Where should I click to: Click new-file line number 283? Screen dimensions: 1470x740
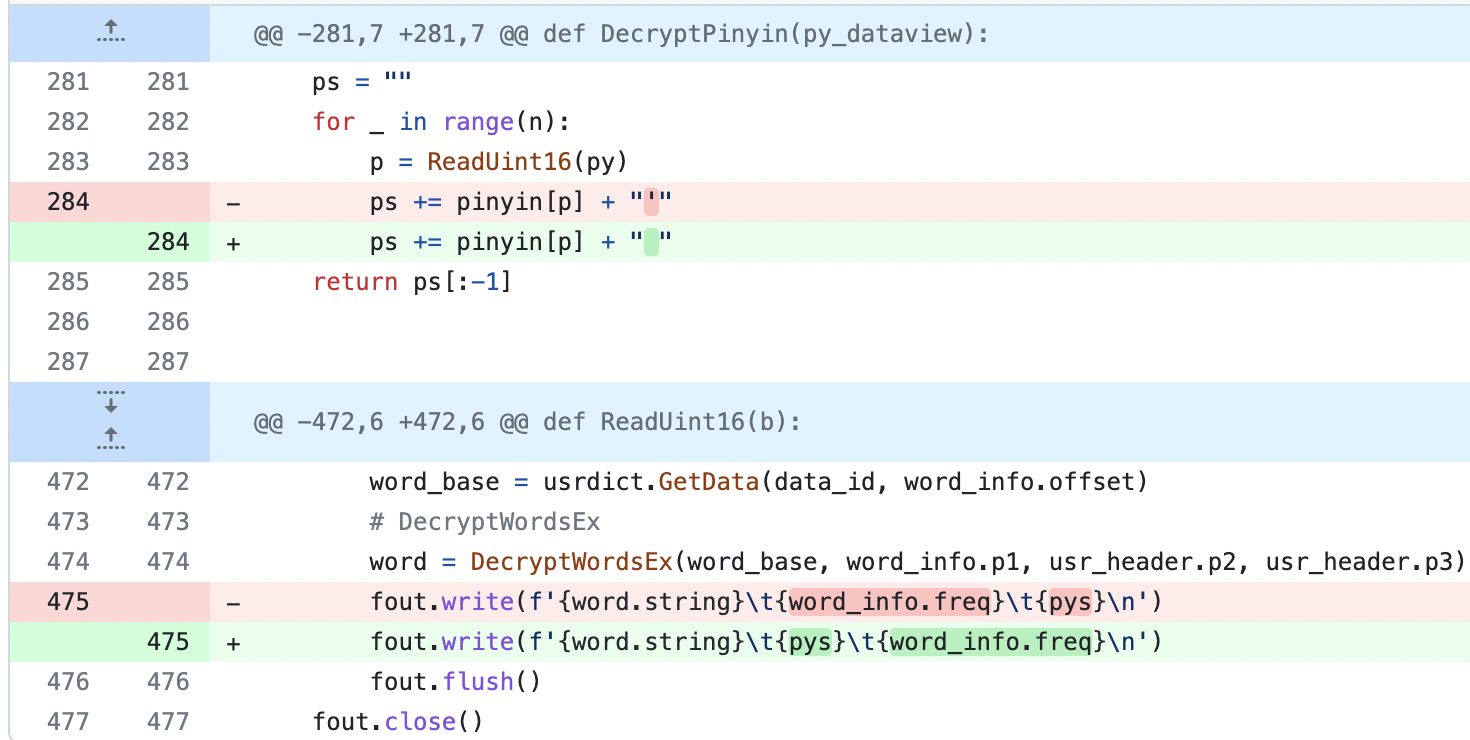click(x=168, y=162)
